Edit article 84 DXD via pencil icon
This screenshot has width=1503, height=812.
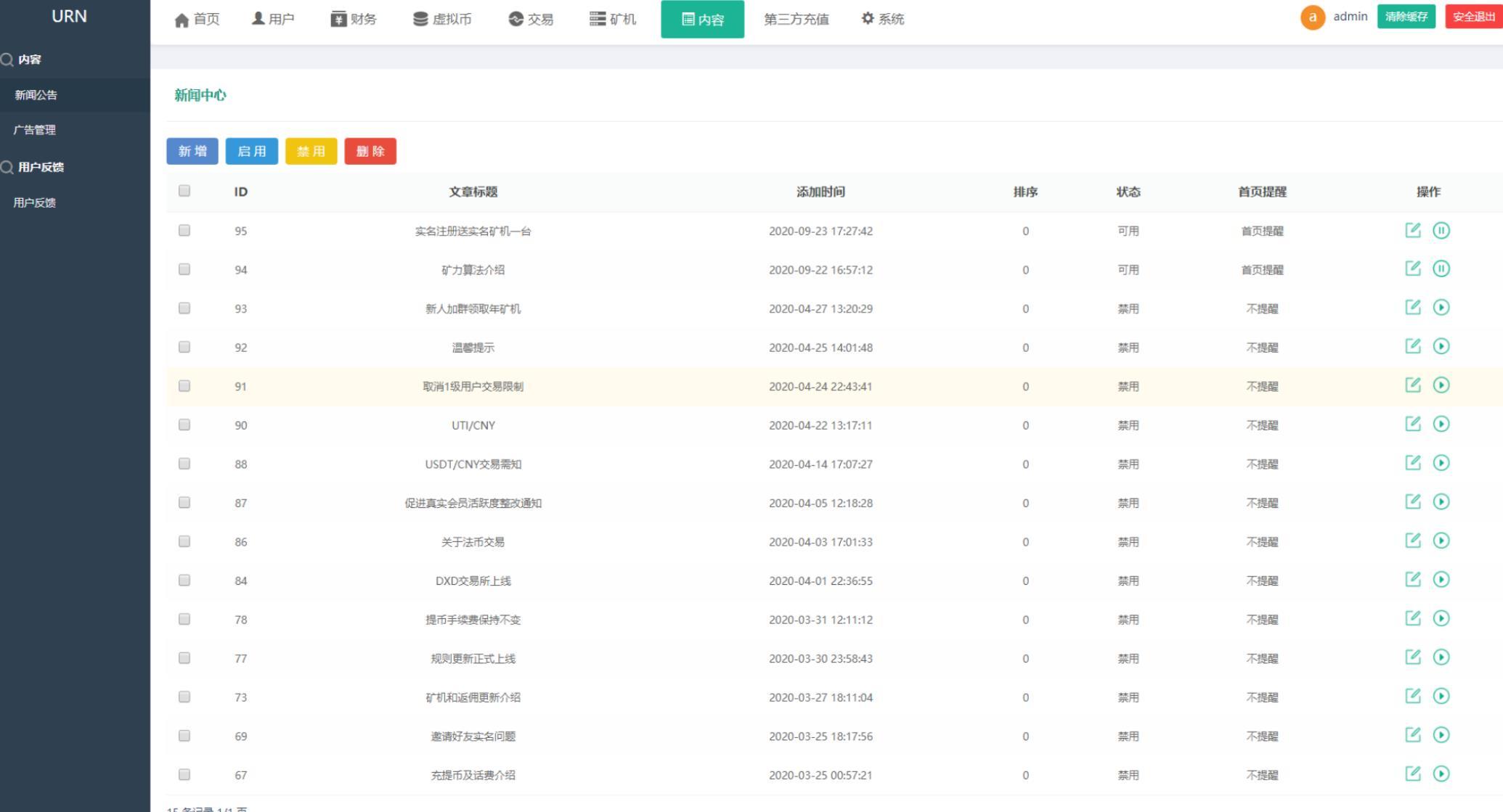pyautogui.click(x=1412, y=579)
